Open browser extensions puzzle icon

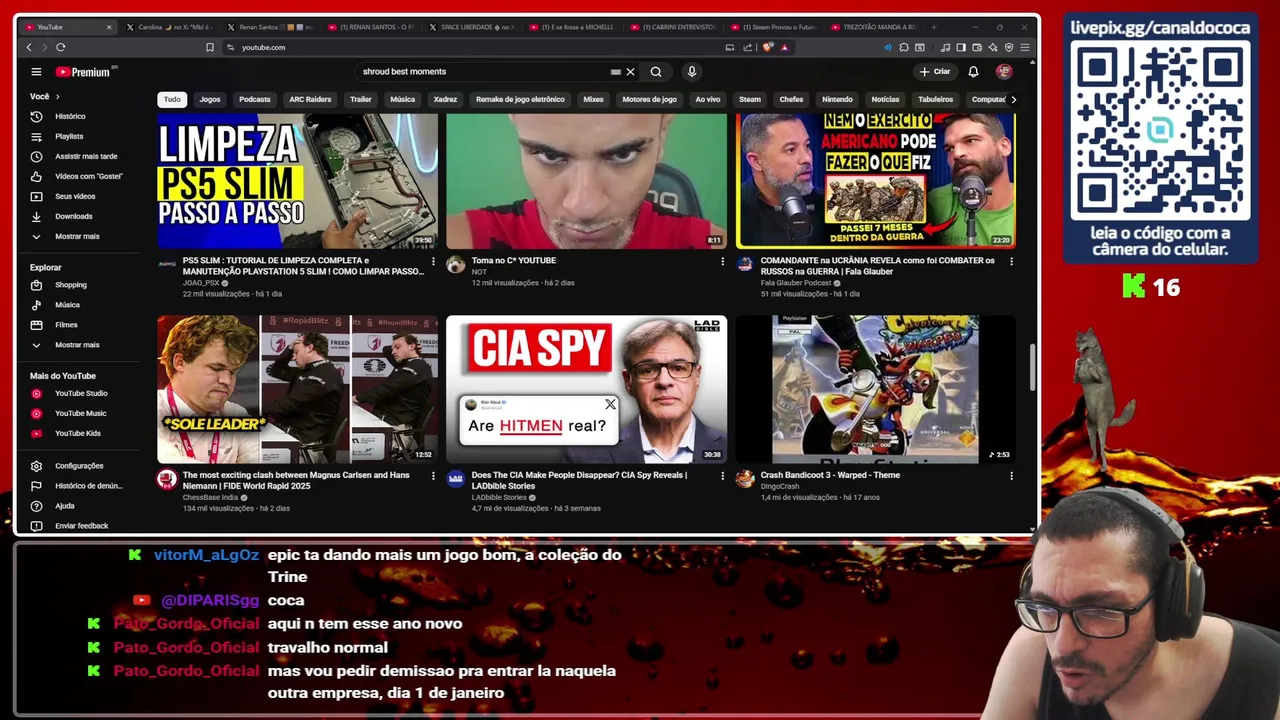click(x=904, y=47)
